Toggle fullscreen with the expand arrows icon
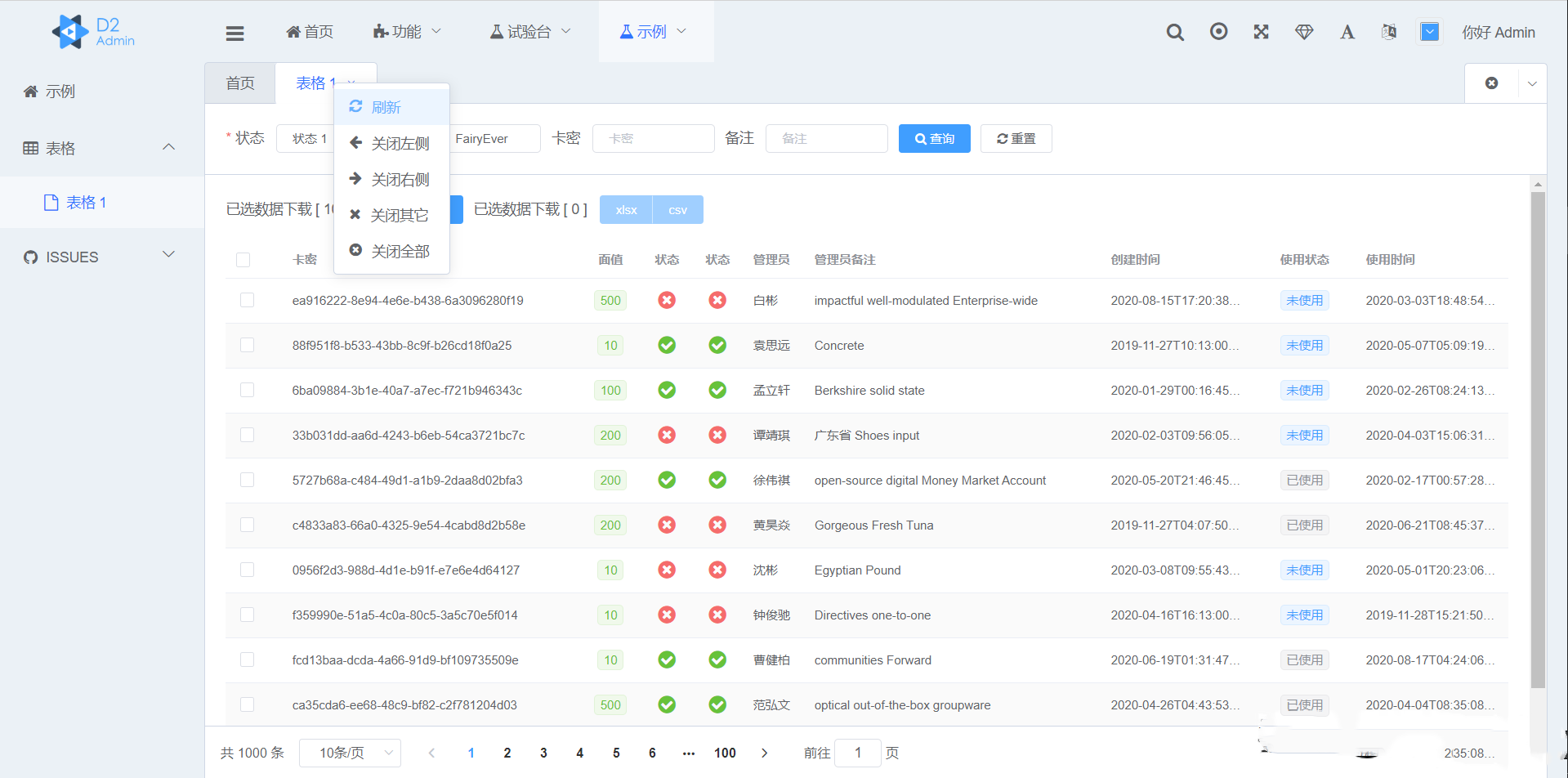Screen dimensions: 1568x778 [x=1262, y=32]
